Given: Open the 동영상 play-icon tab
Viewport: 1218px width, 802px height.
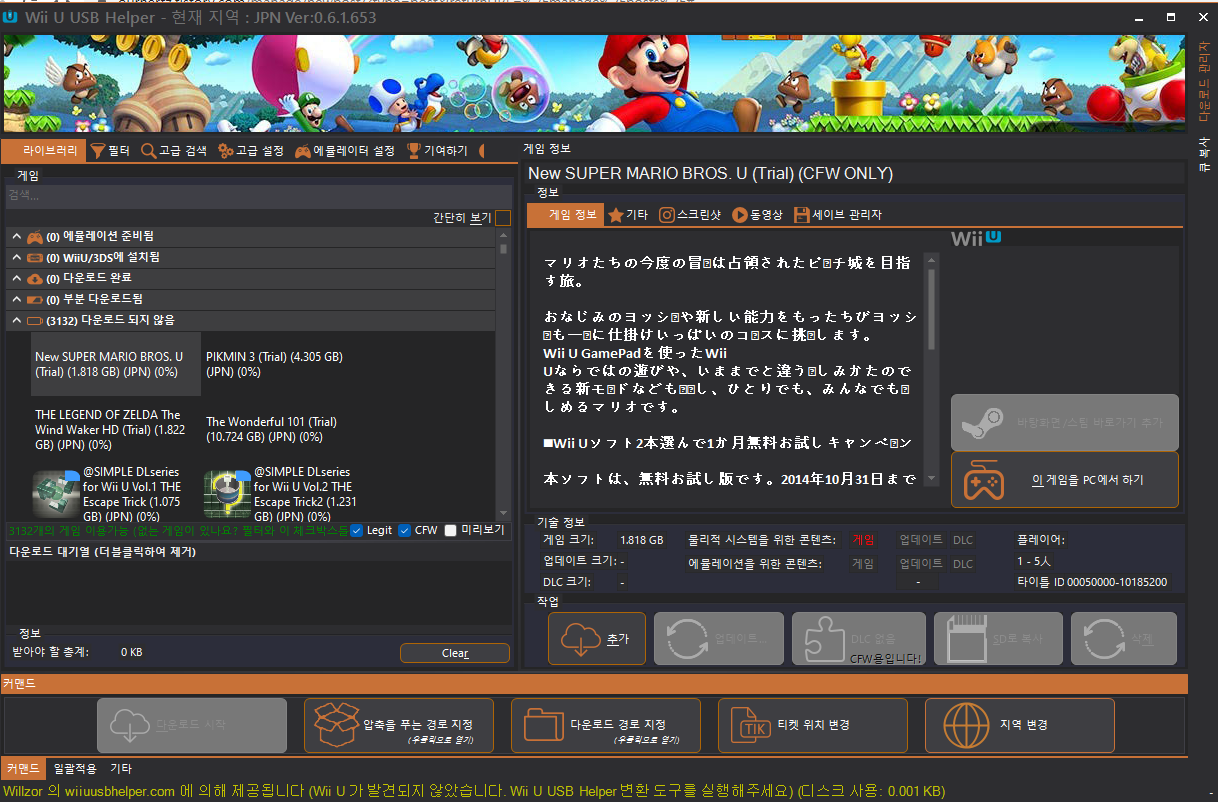Looking at the screenshot, I should tap(758, 215).
